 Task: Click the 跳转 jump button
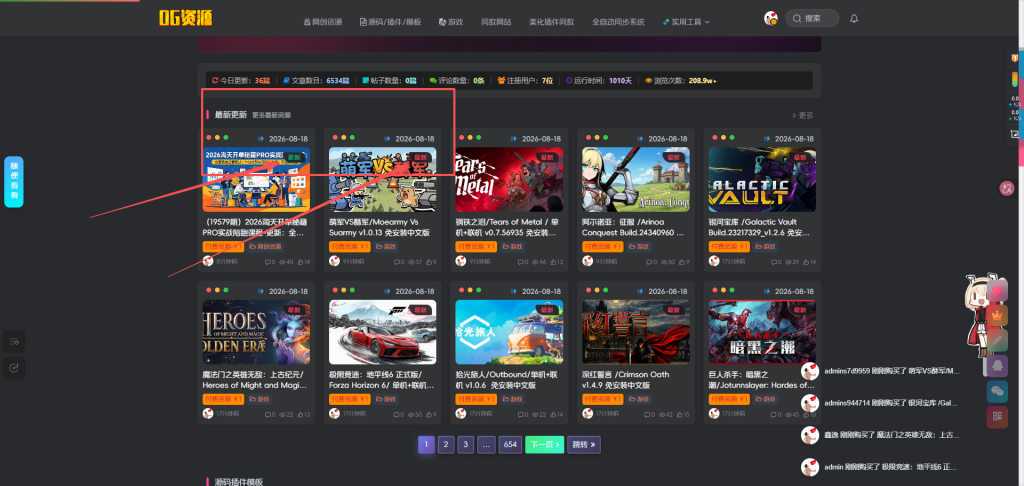point(584,445)
